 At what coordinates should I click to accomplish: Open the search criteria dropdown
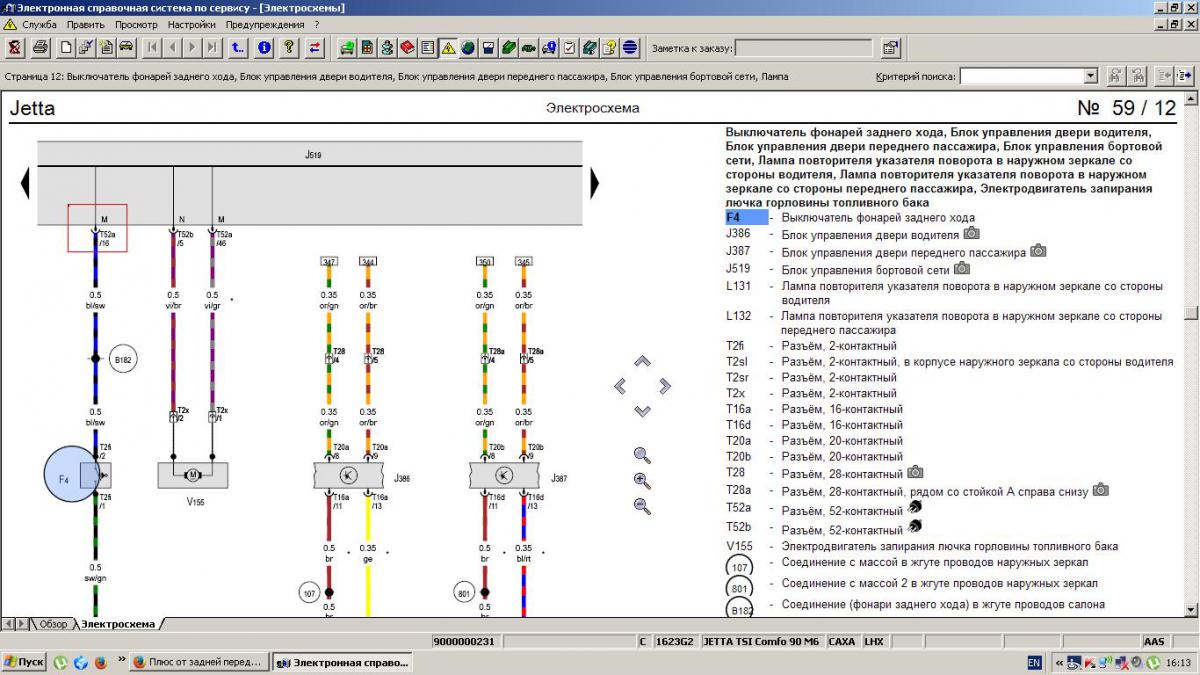click(x=1091, y=76)
